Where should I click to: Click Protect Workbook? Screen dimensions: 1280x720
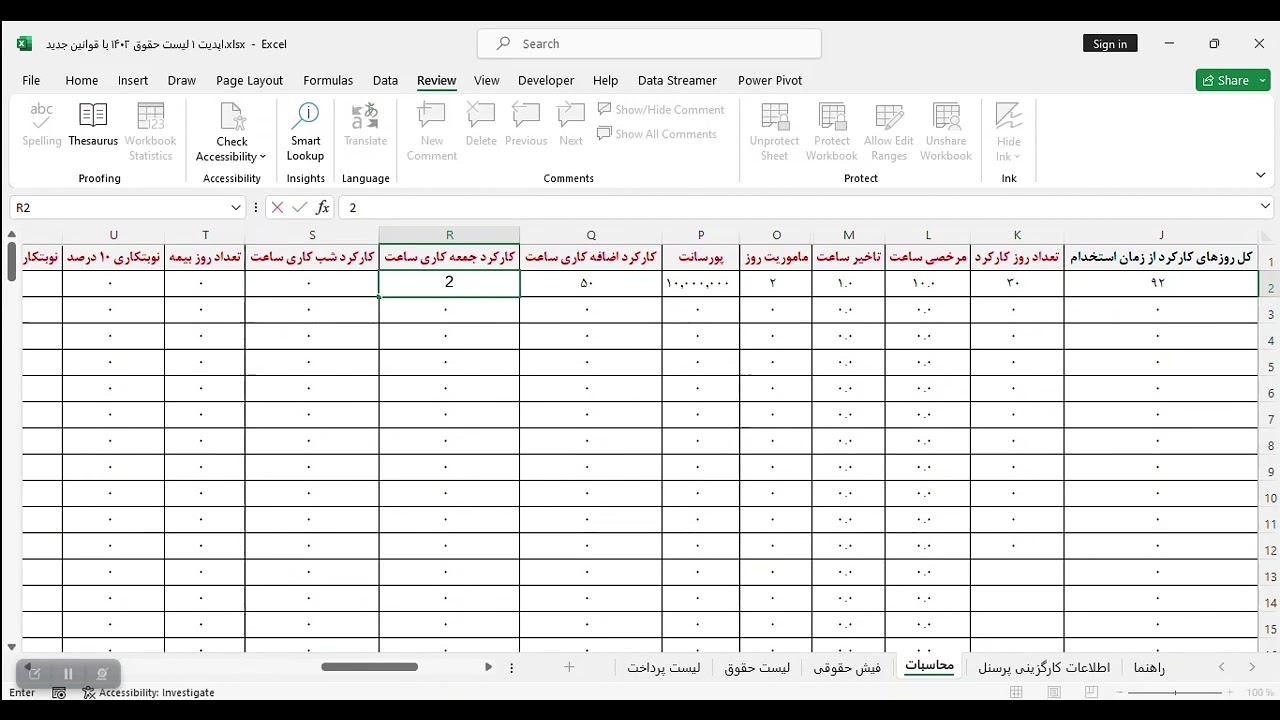pyautogui.click(x=831, y=131)
